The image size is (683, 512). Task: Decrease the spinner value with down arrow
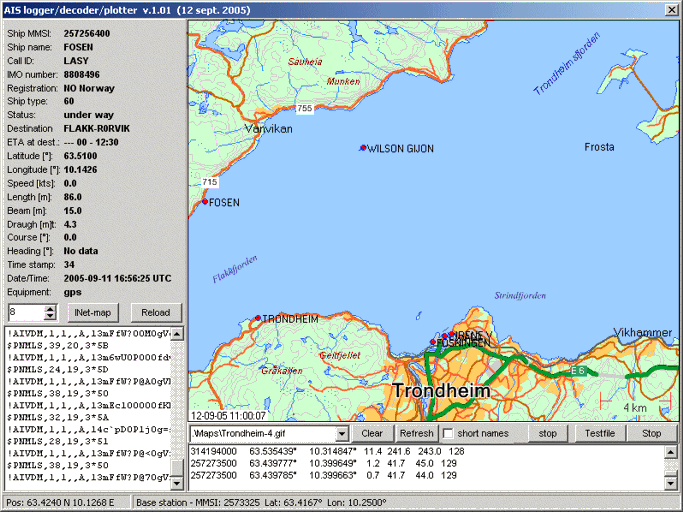(51, 317)
